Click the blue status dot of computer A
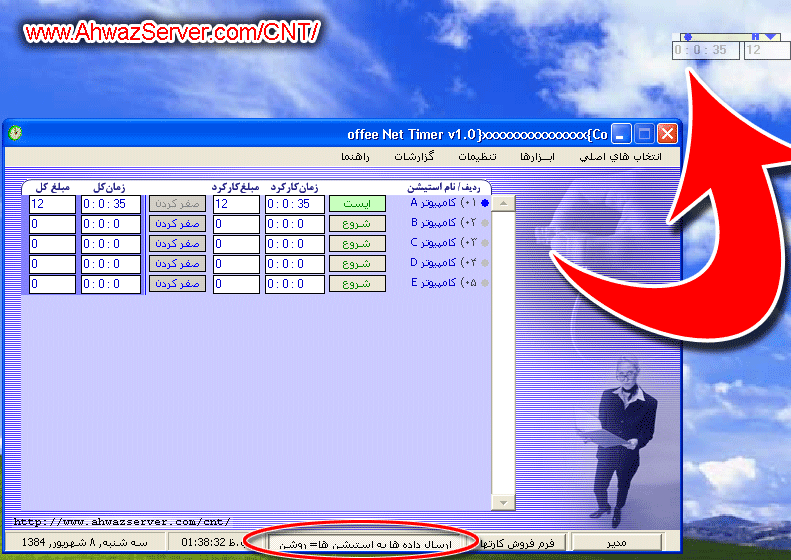Image resolution: width=791 pixels, height=560 pixels. [485, 203]
